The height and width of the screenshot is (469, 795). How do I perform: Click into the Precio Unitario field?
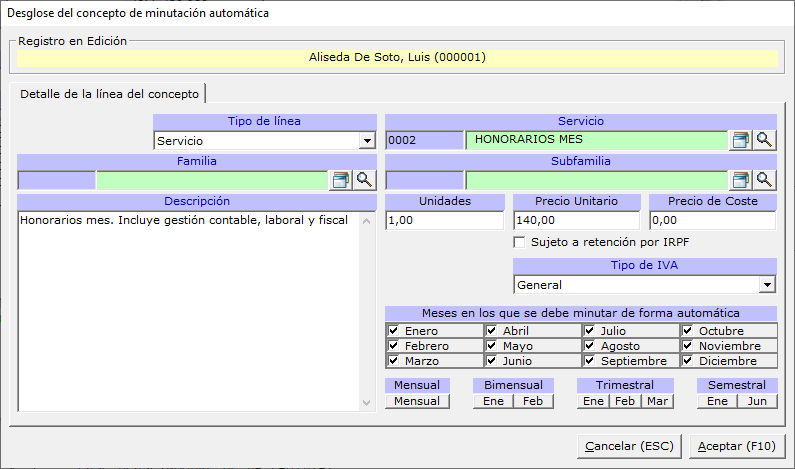click(x=576, y=220)
